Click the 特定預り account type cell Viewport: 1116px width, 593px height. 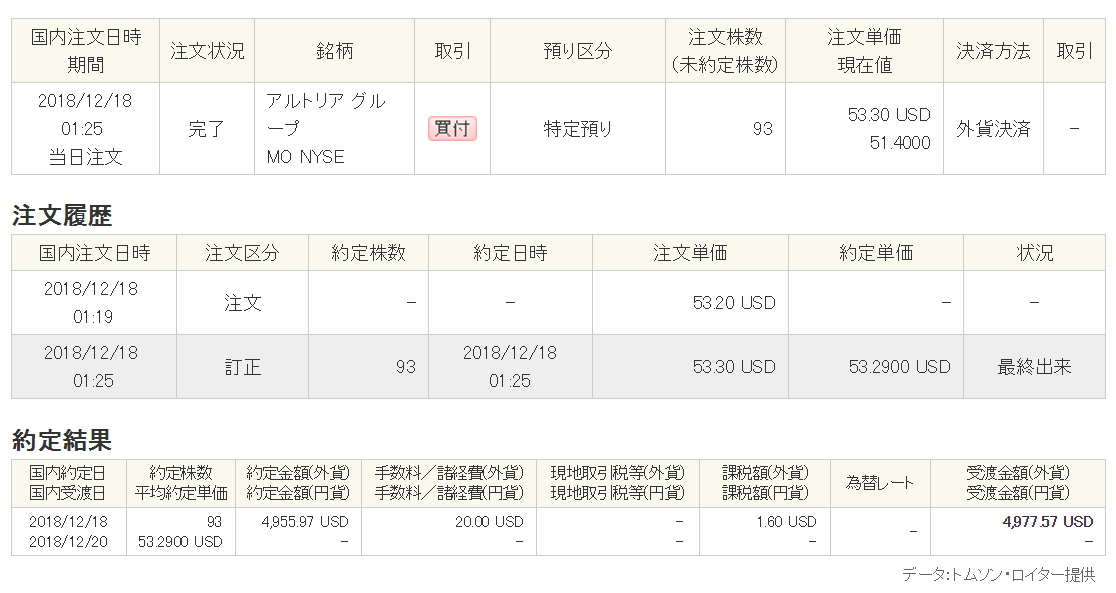577,129
